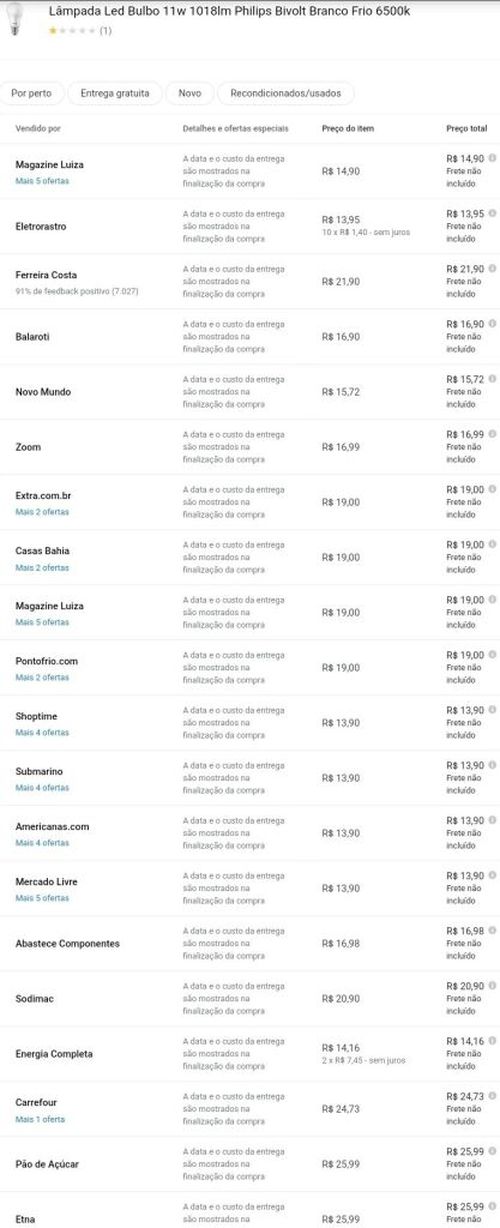500x1228 pixels.
Task: Toggle the Novo condition filter
Action: point(190,93)
